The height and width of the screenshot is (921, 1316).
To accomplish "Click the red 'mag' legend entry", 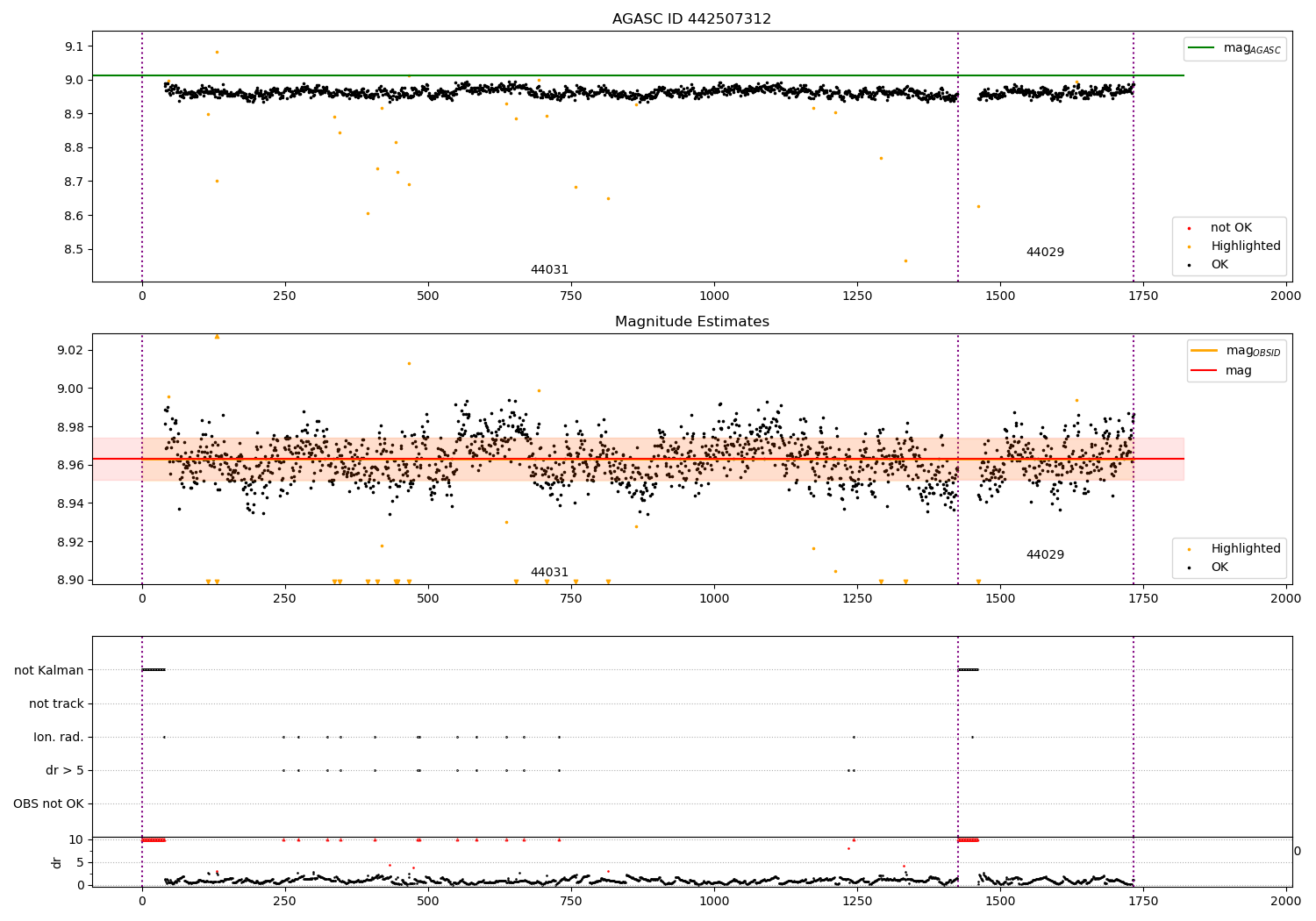I will click(x=1221, y=370).
